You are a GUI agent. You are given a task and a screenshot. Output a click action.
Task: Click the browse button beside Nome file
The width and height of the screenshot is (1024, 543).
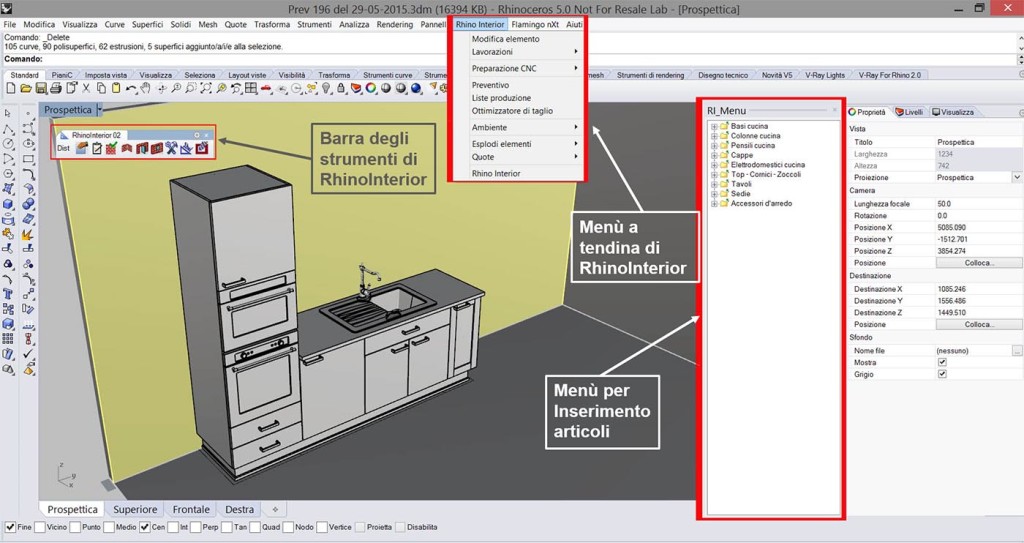tap(1016, 351)
